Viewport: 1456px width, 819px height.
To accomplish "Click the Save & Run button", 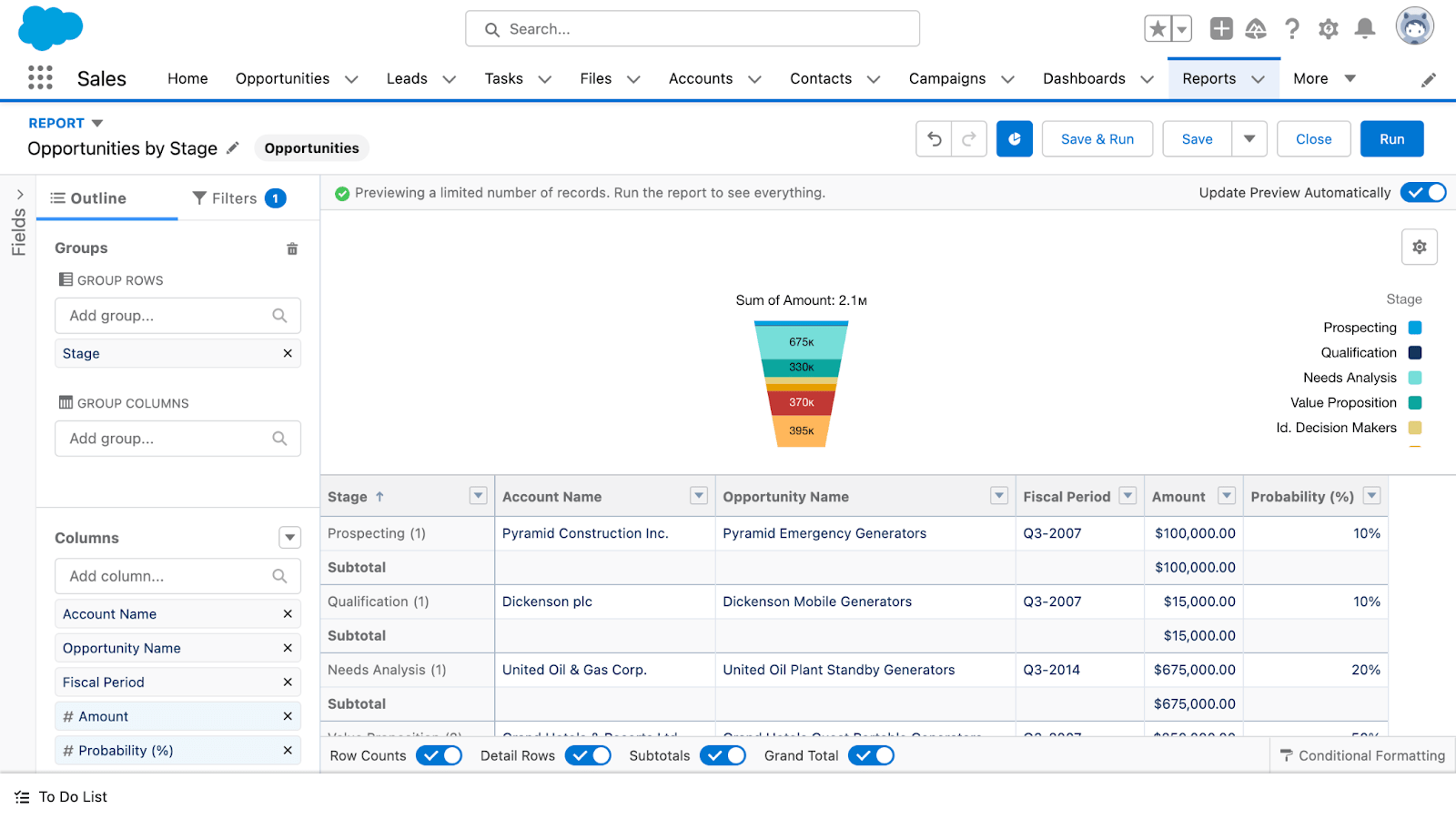I will coord(1097,139).
